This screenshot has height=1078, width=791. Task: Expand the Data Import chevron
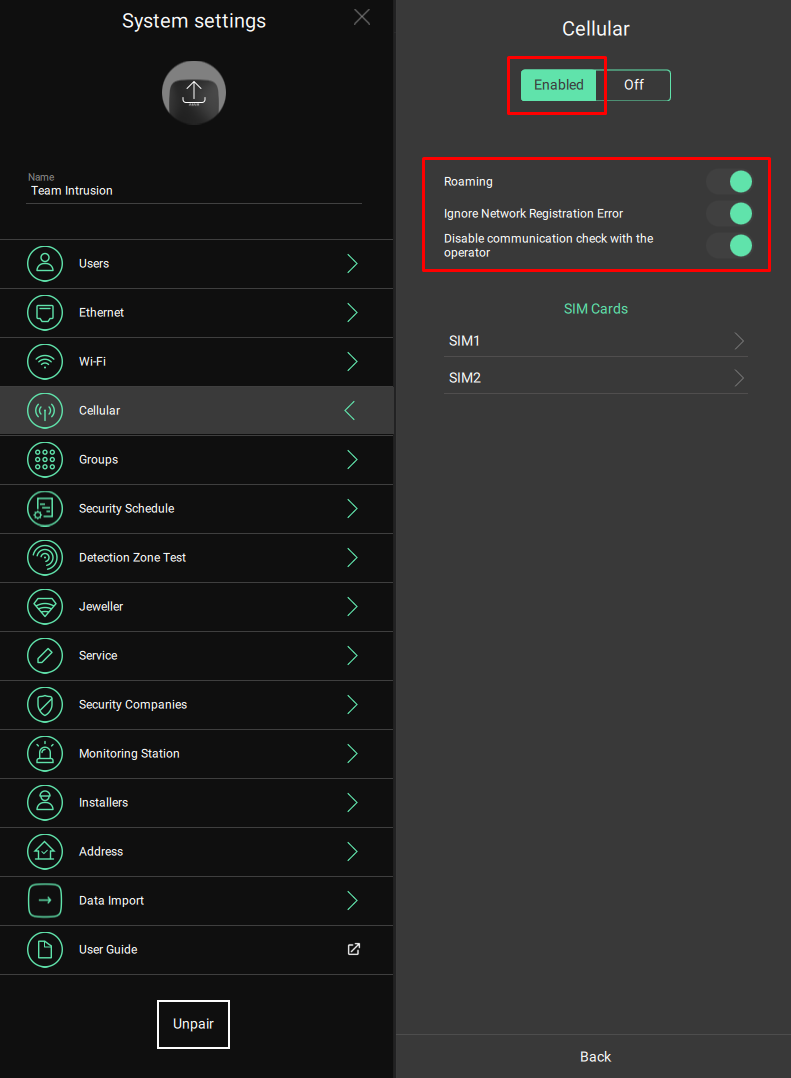point(352,901)
